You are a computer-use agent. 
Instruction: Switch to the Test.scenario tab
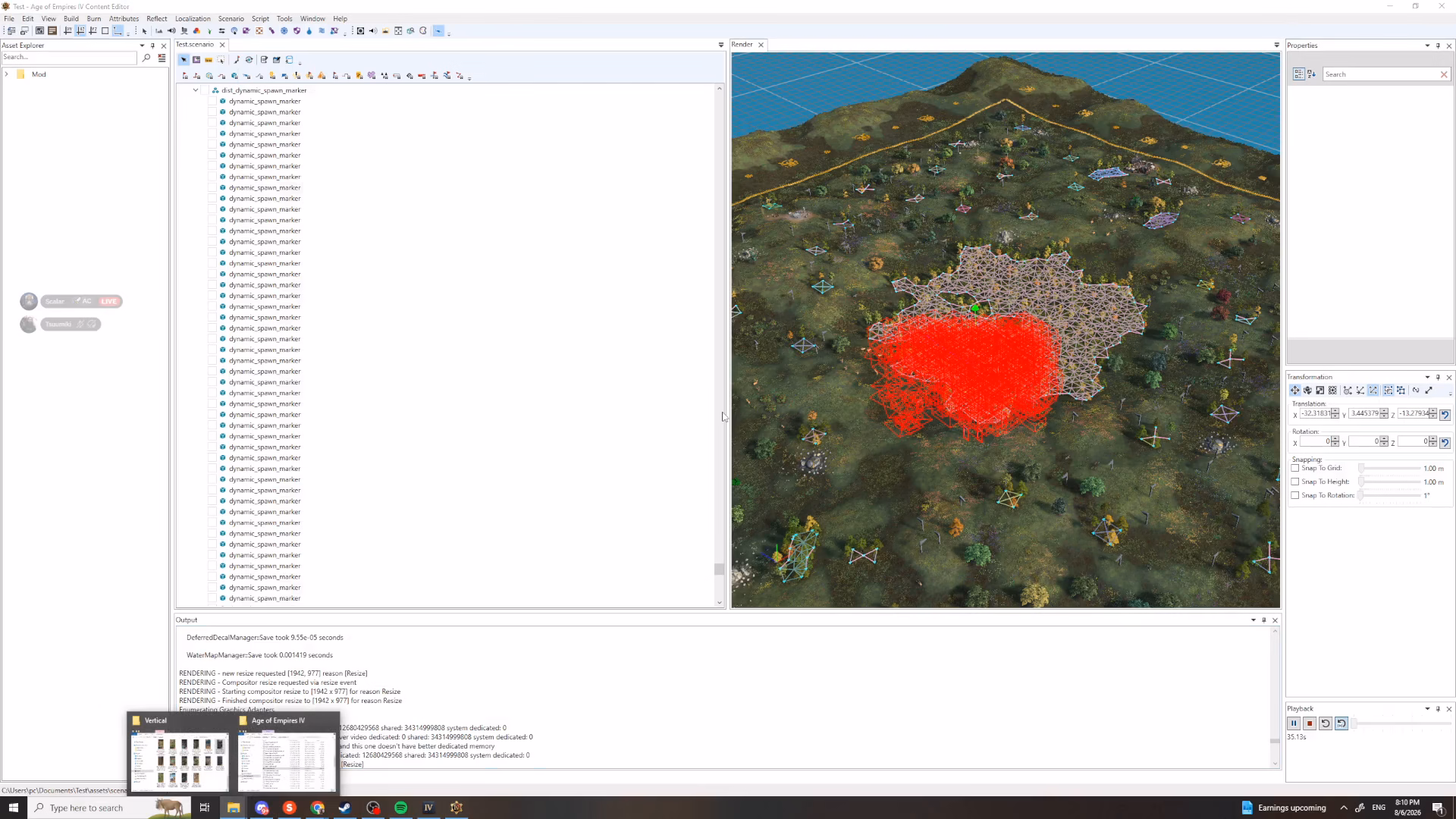[195, 45]
